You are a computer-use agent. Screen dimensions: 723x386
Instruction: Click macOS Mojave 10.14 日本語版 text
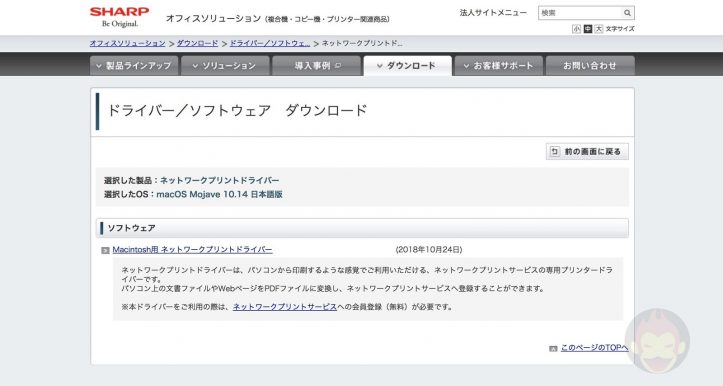(219, 194)
